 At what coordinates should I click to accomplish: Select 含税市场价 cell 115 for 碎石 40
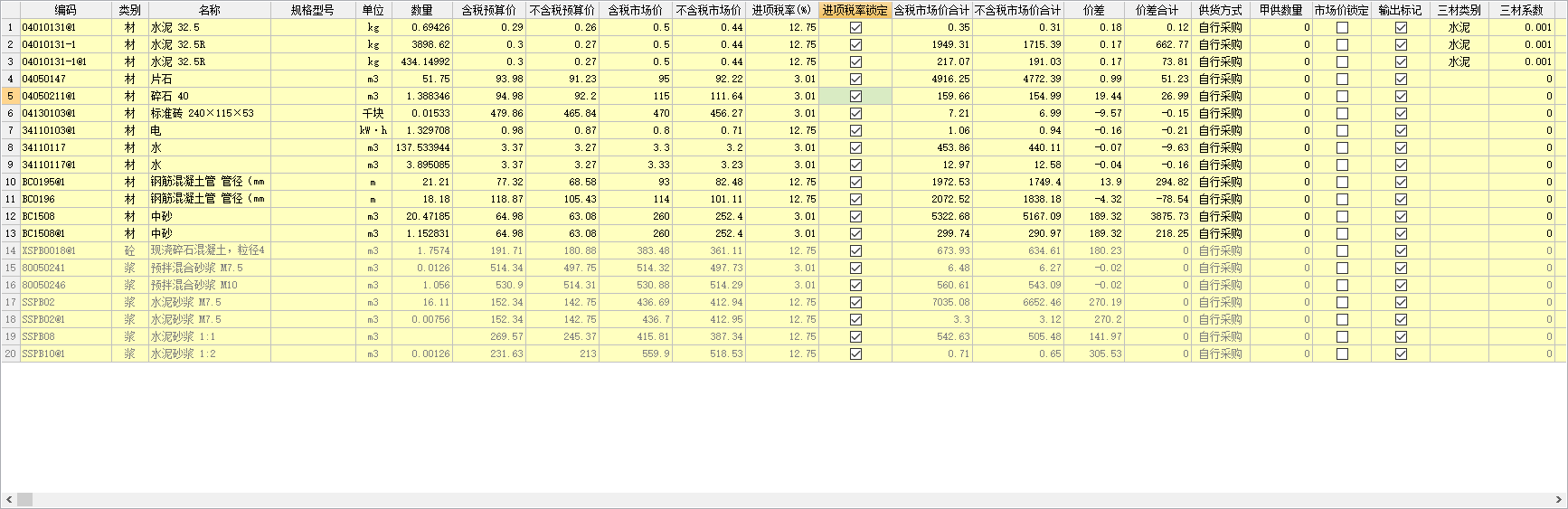pos(636,96)
